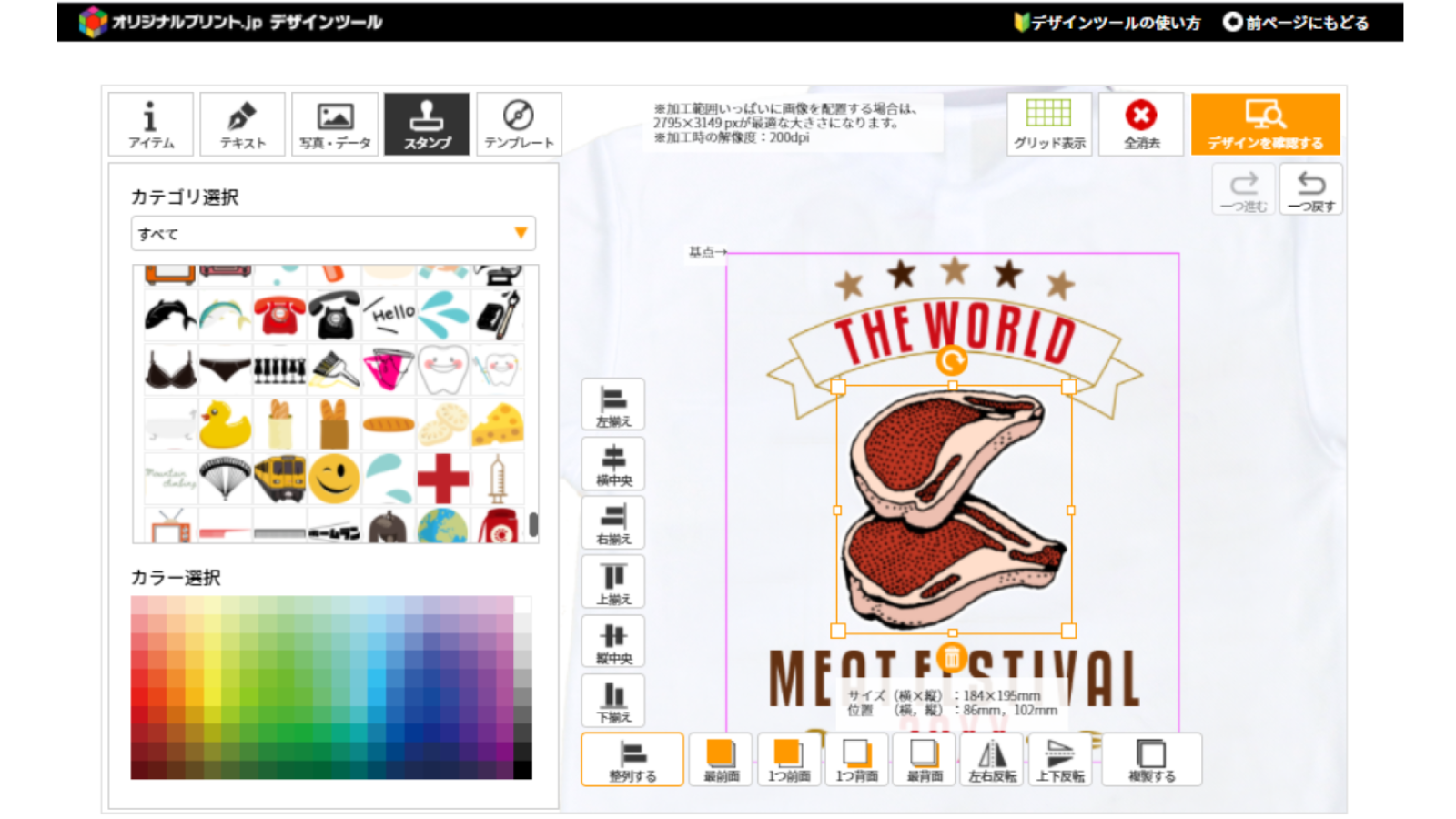Toggle the grid display (グリッド表示)
Image resolution: width=1456 pixels, height=819 pixels.
pyautogui.click(x=1049, y=124)
